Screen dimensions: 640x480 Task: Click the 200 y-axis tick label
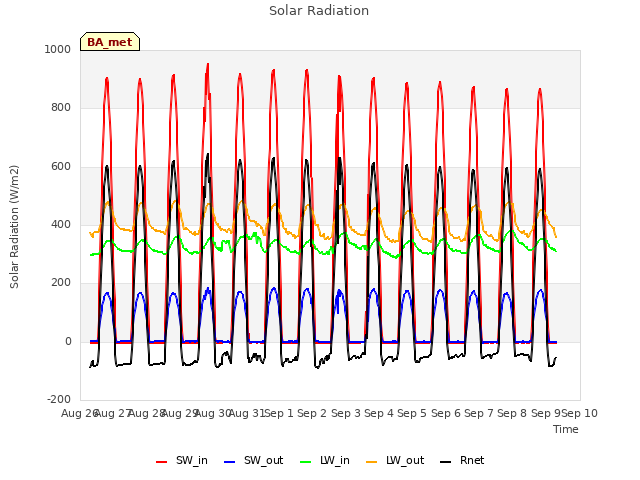tap(61, 282)
